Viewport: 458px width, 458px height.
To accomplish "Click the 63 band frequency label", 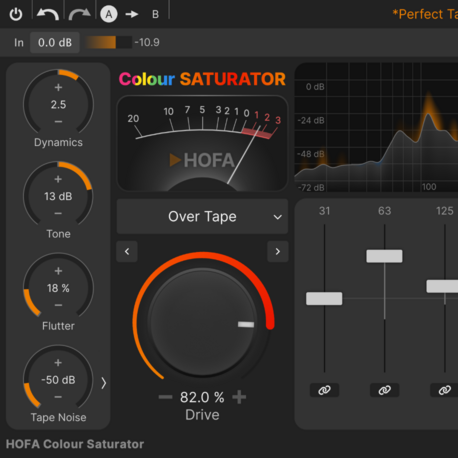I will 384,211.
